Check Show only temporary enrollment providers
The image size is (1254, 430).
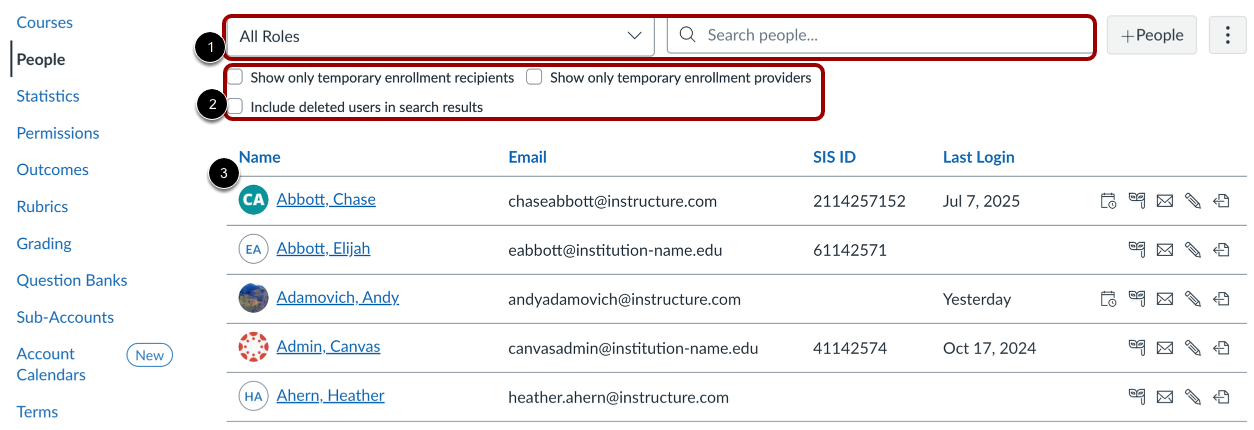(535, 77)
